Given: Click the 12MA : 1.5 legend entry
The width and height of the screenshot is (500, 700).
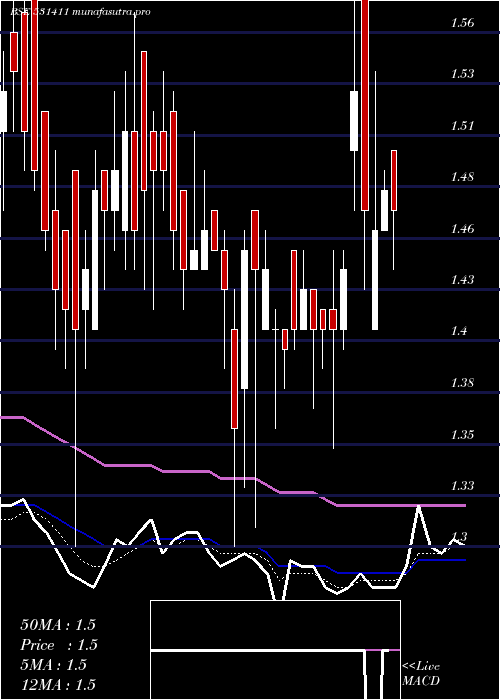Looking at the screenshot, I should (x=58, y=685).
